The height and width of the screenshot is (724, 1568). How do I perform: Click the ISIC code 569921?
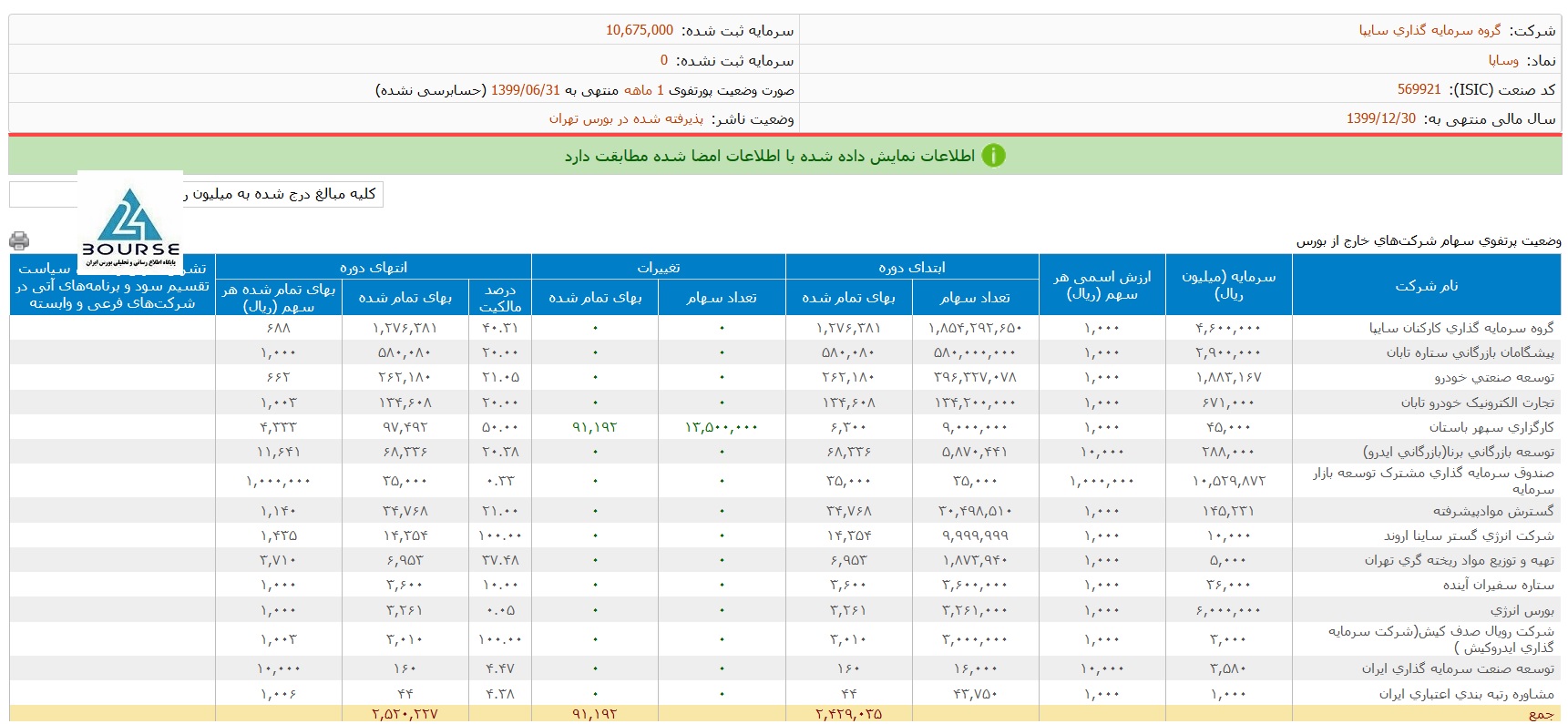click(x=1419, y=89)
